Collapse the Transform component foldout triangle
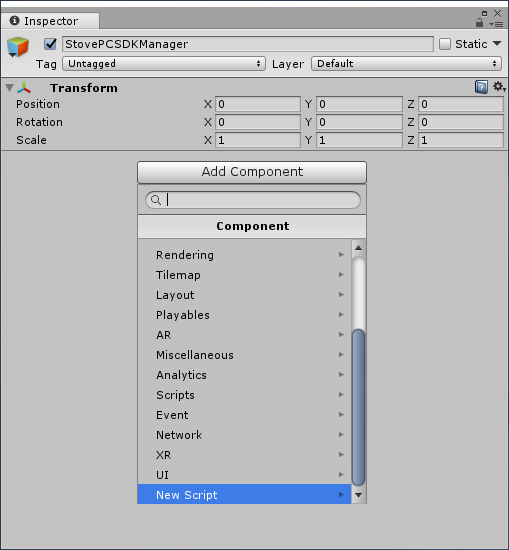 coord(9,88)
